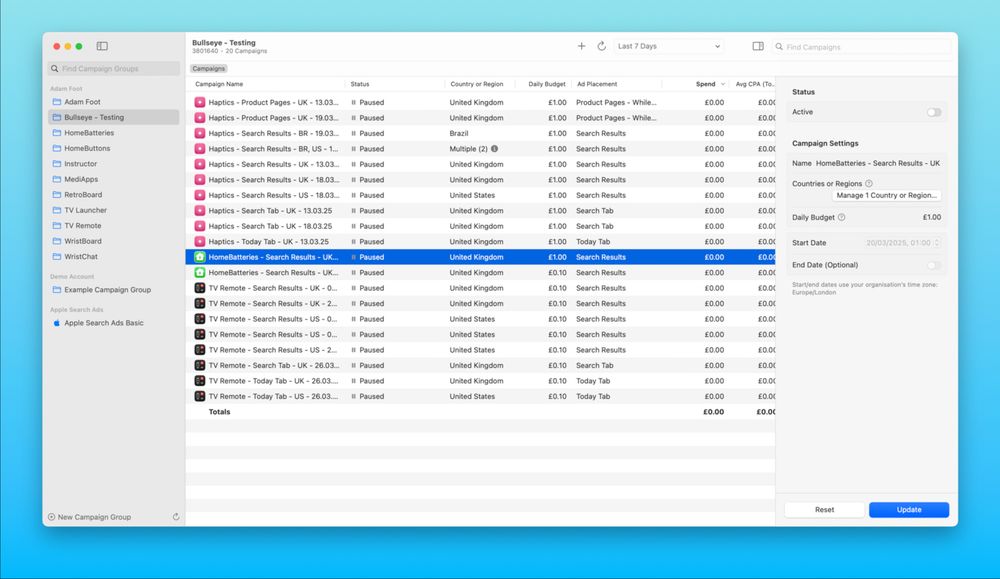Click the Today Tab placement on Haptics row
The height and width of the screenshot is (579, 1000).
592,242
